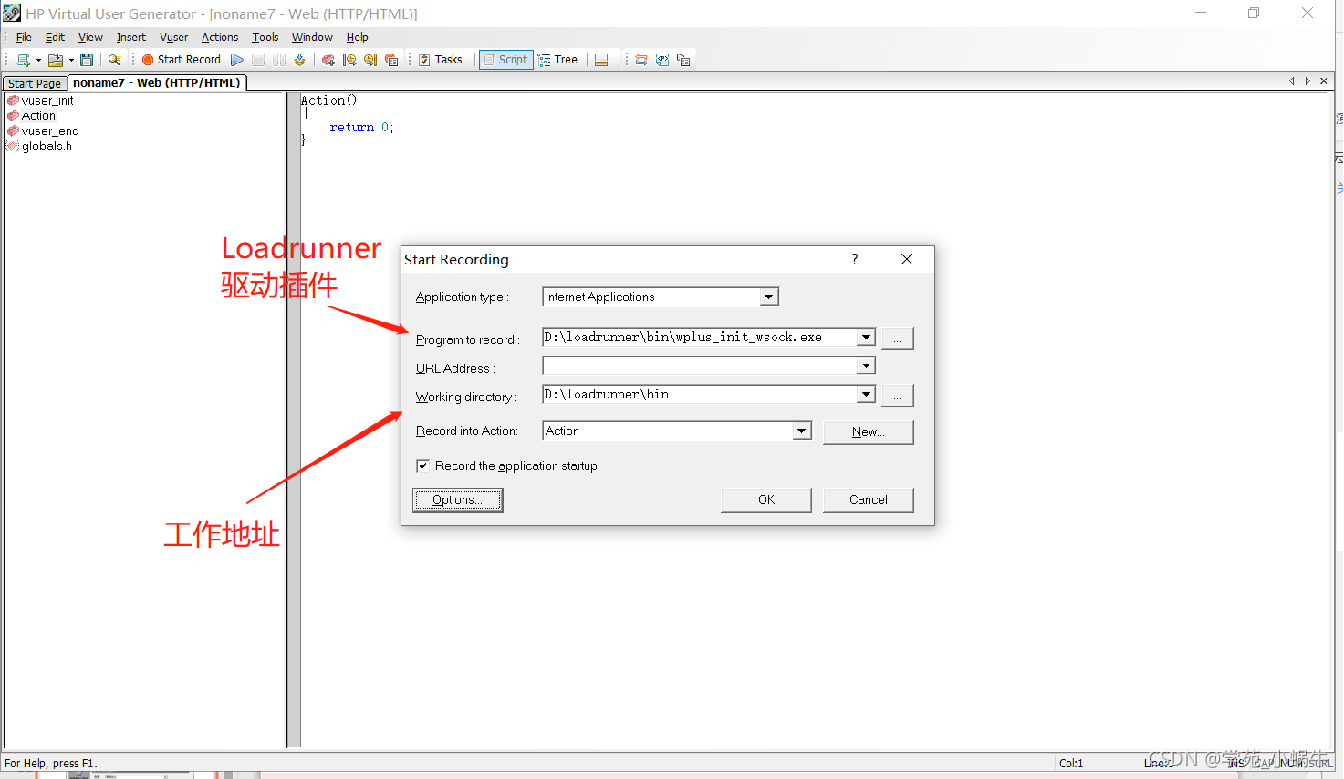This screenshot has width=1344, height=779.
Task: Click the insert start transaction icon
Action: (x=349, y=60)
